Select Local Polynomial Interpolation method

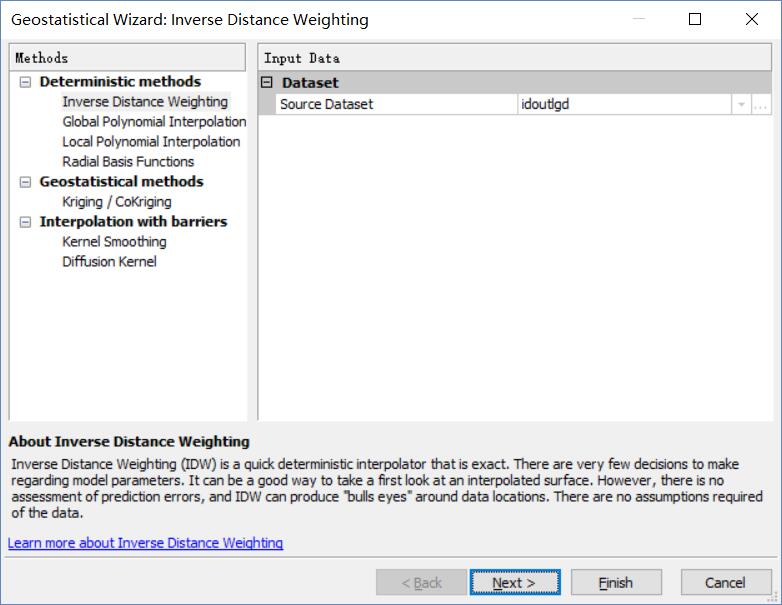coord(151,142)
